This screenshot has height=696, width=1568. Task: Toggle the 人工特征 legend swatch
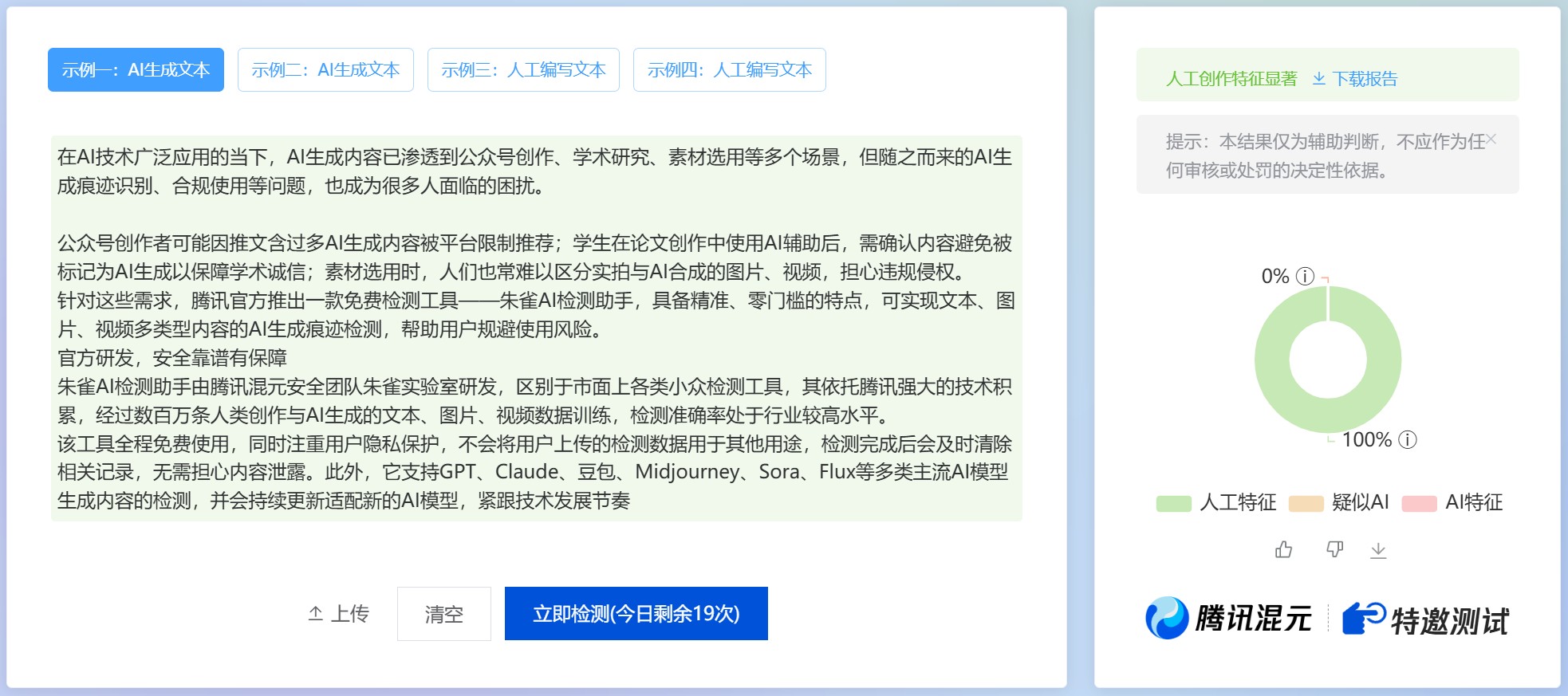pyautogui.click(x=1173, y=503)
